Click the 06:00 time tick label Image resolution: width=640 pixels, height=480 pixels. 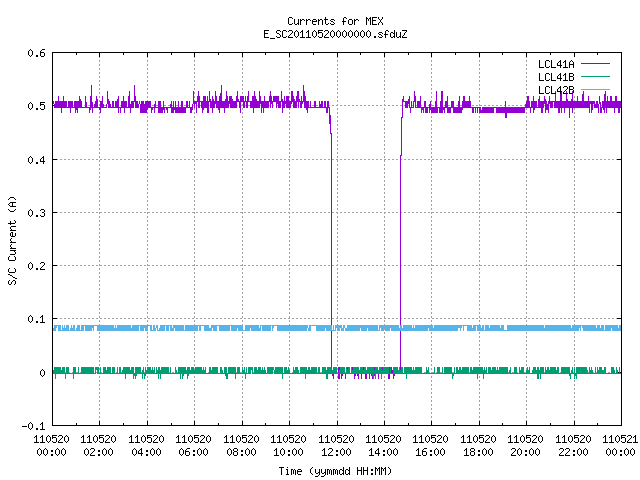pyautogui.click(x=194, y=452)
